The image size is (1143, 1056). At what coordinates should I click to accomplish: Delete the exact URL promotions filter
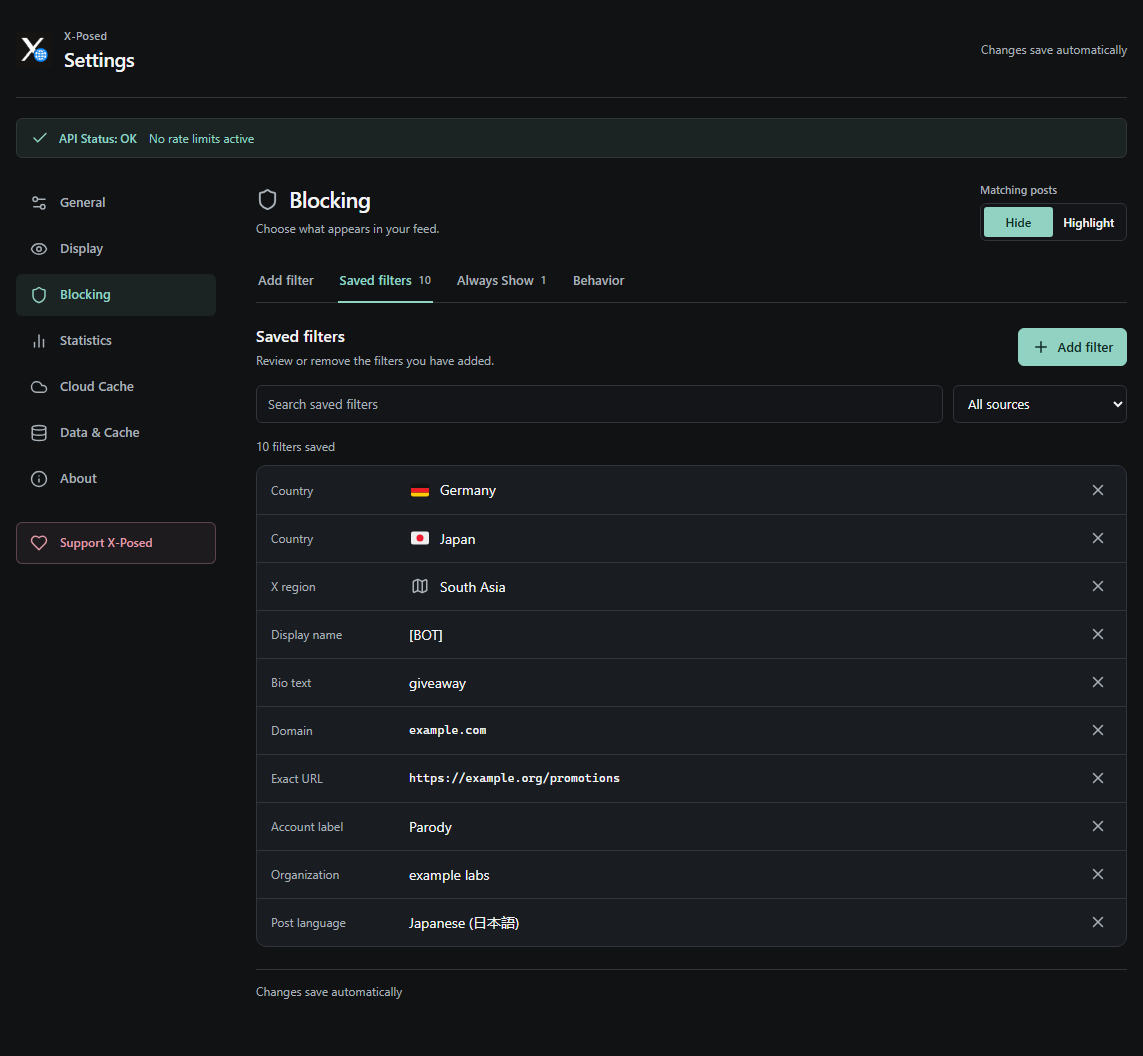click(x=1098, y=778)
